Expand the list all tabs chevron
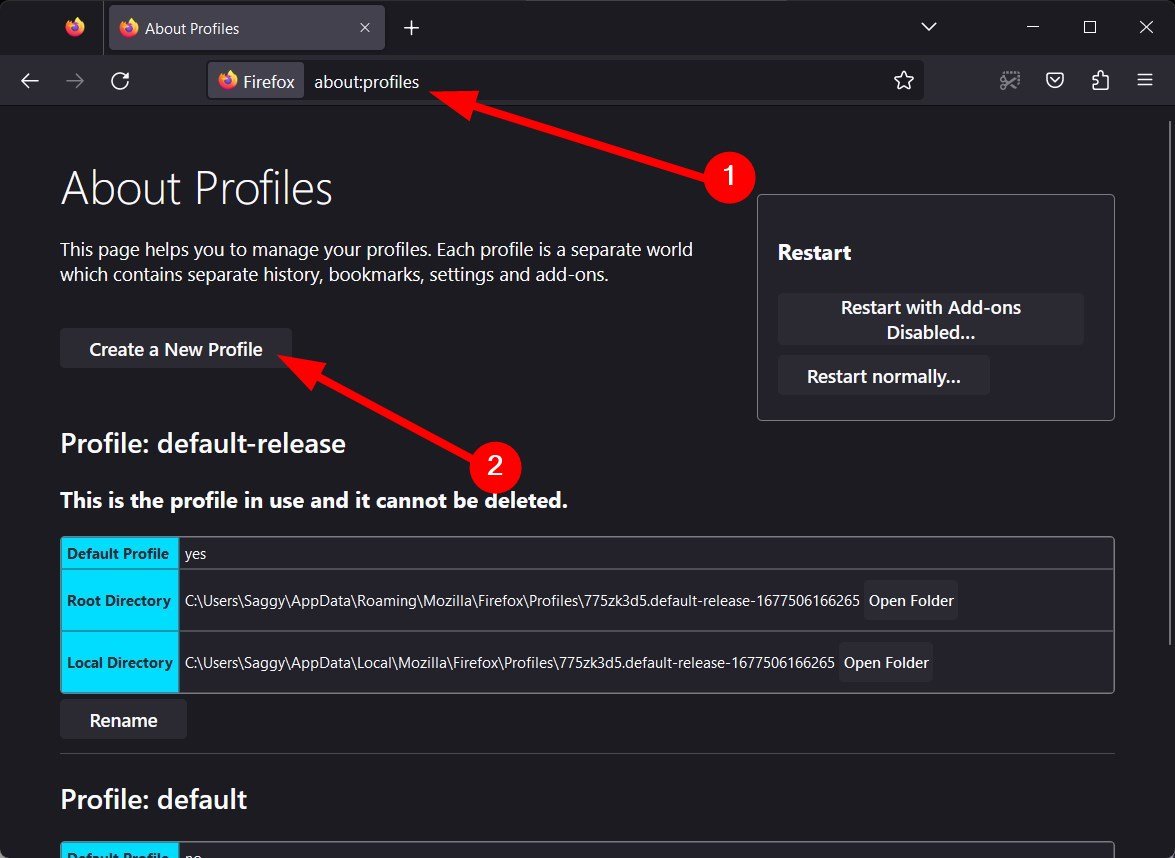Image resolution: width=1175 pixels, height=858 pixels. [928, 28]
